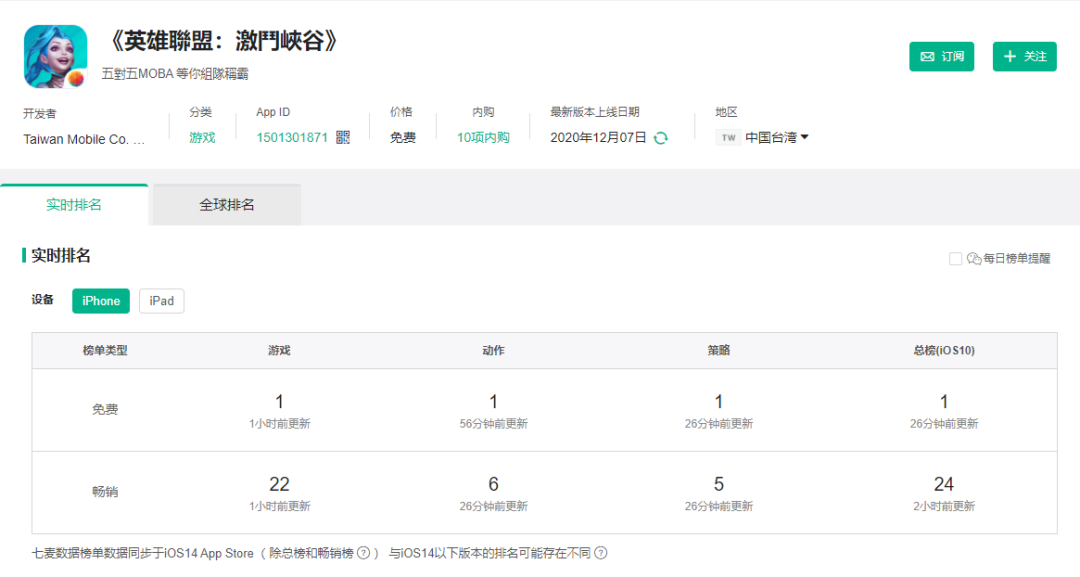Click rank 5 in 畅销 策略 cell
1080x577 pixels.
pos(718,484)
